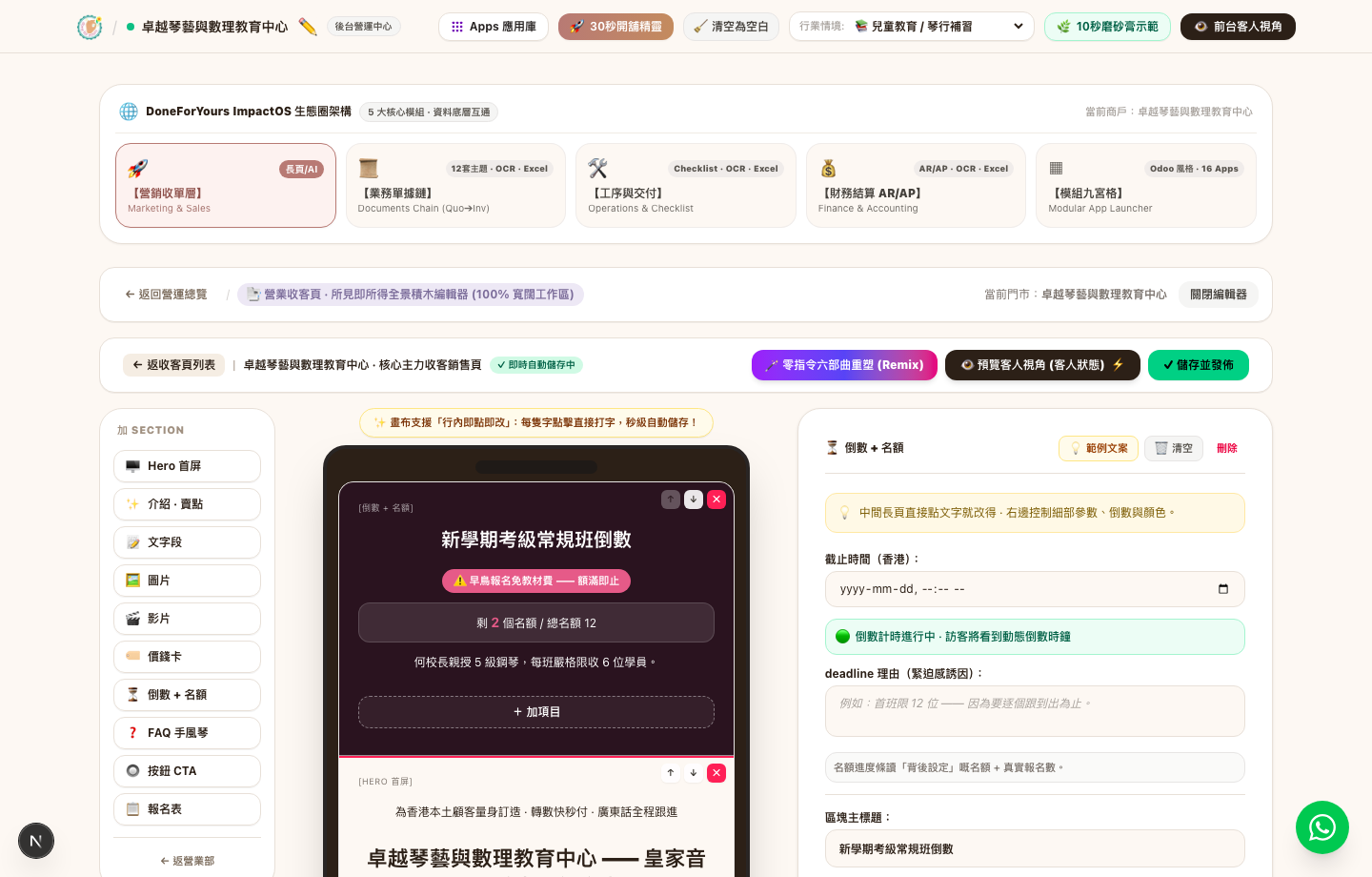Click 儲存並發佈 save and publish button

click(x=1199, y=365)
